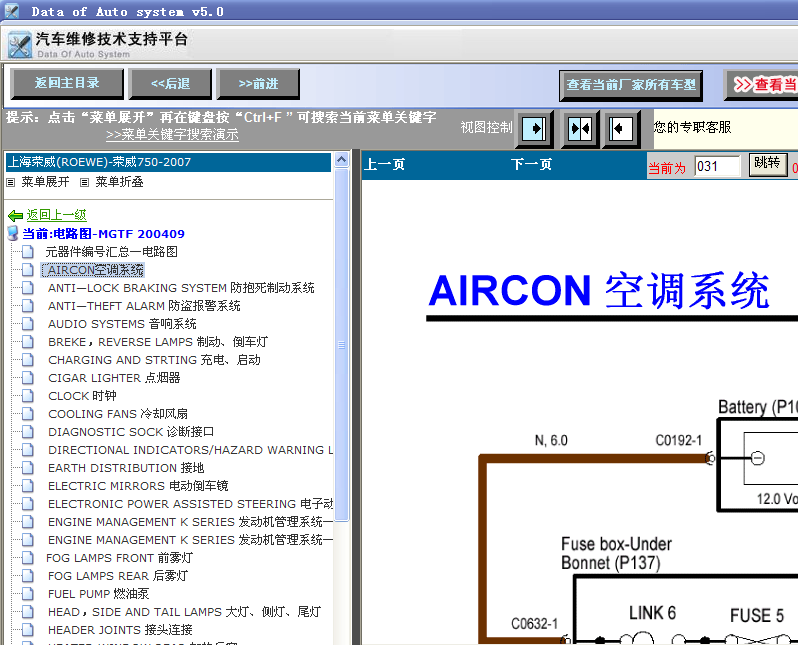Click the 返回主目录 button
The width and height of the screenshot is (798, 645).
coord(67,83)
